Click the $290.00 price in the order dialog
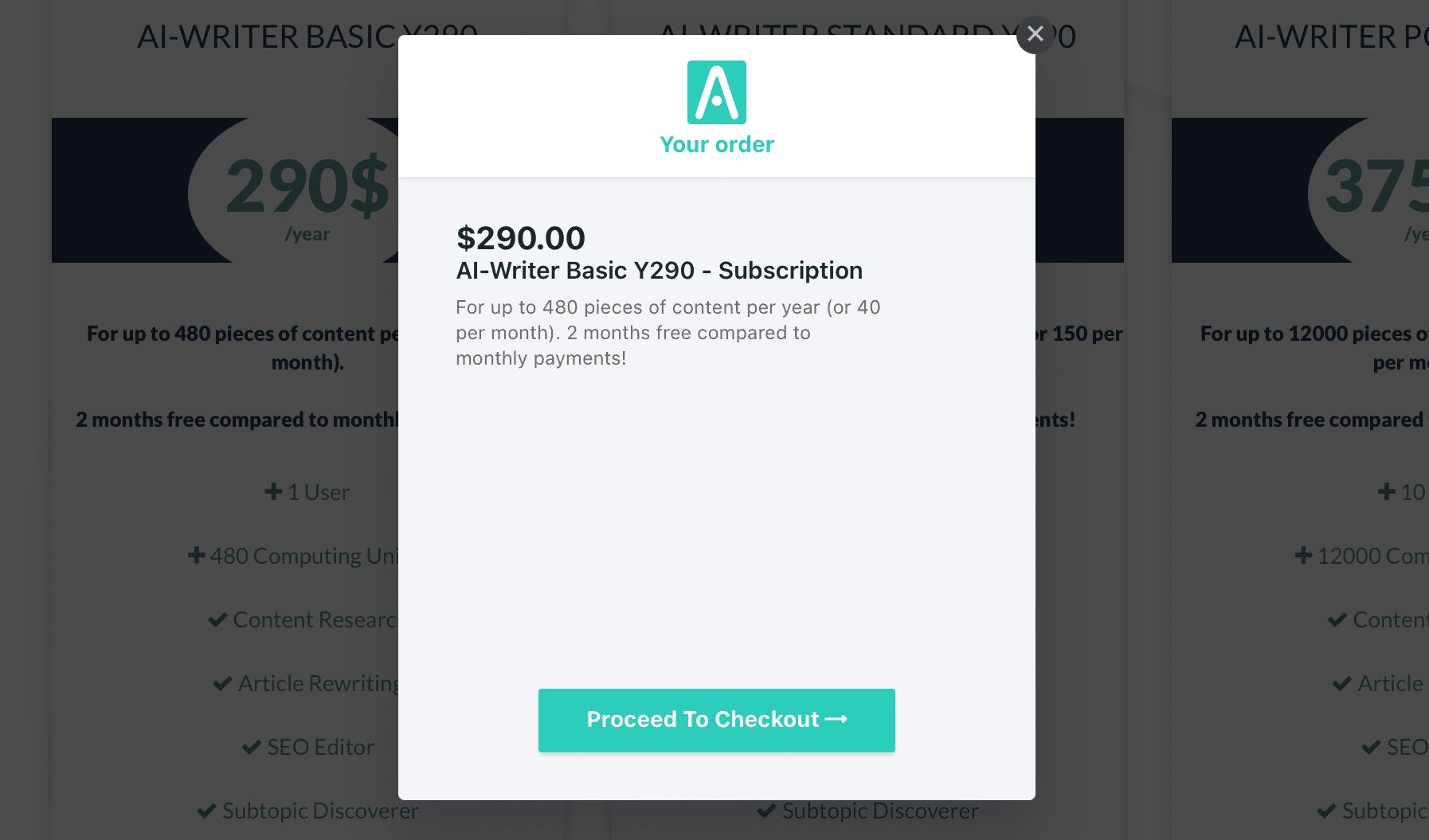The image size is (1429, 840). pyautogui.click(x=521, y=238)
